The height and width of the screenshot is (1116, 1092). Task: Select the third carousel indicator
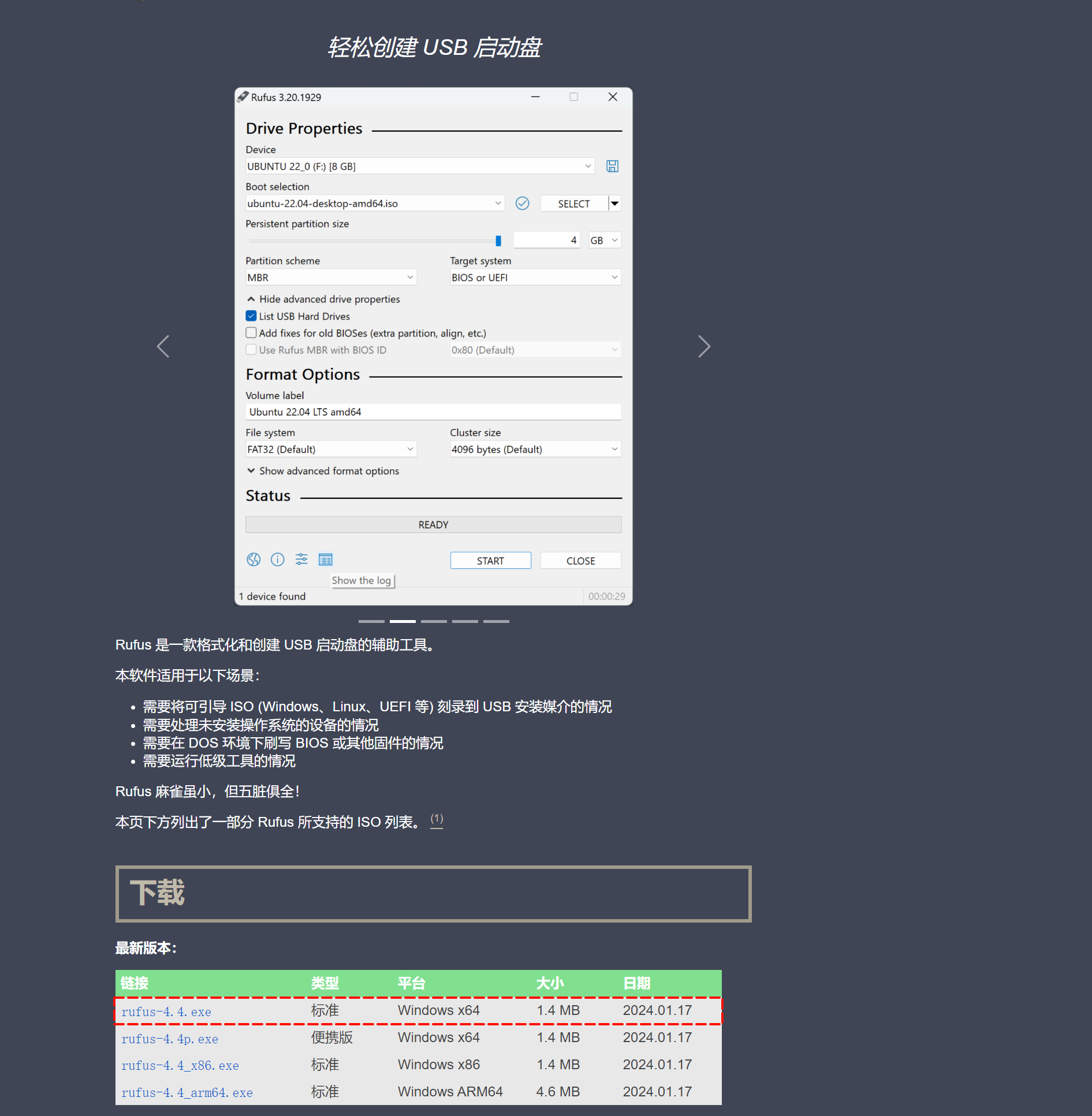coord(434,621)
